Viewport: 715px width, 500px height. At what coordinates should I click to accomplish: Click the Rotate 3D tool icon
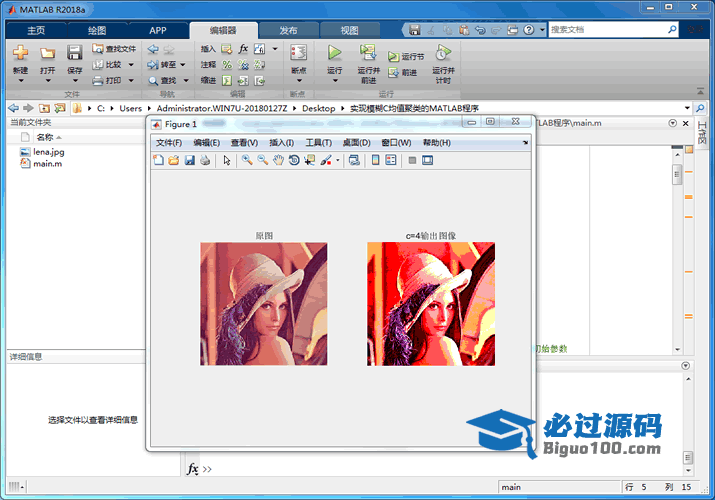[294, 160]
